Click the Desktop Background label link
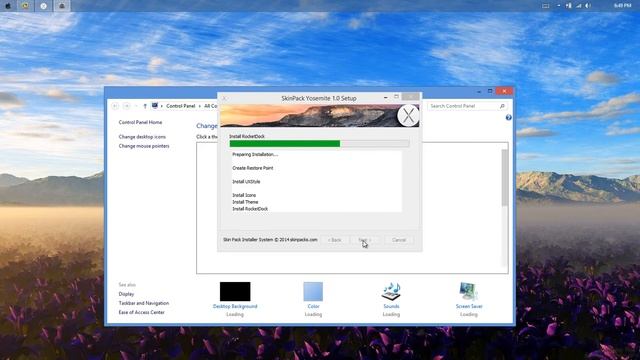This screenshot has height=360, width=640. point(235,307)
